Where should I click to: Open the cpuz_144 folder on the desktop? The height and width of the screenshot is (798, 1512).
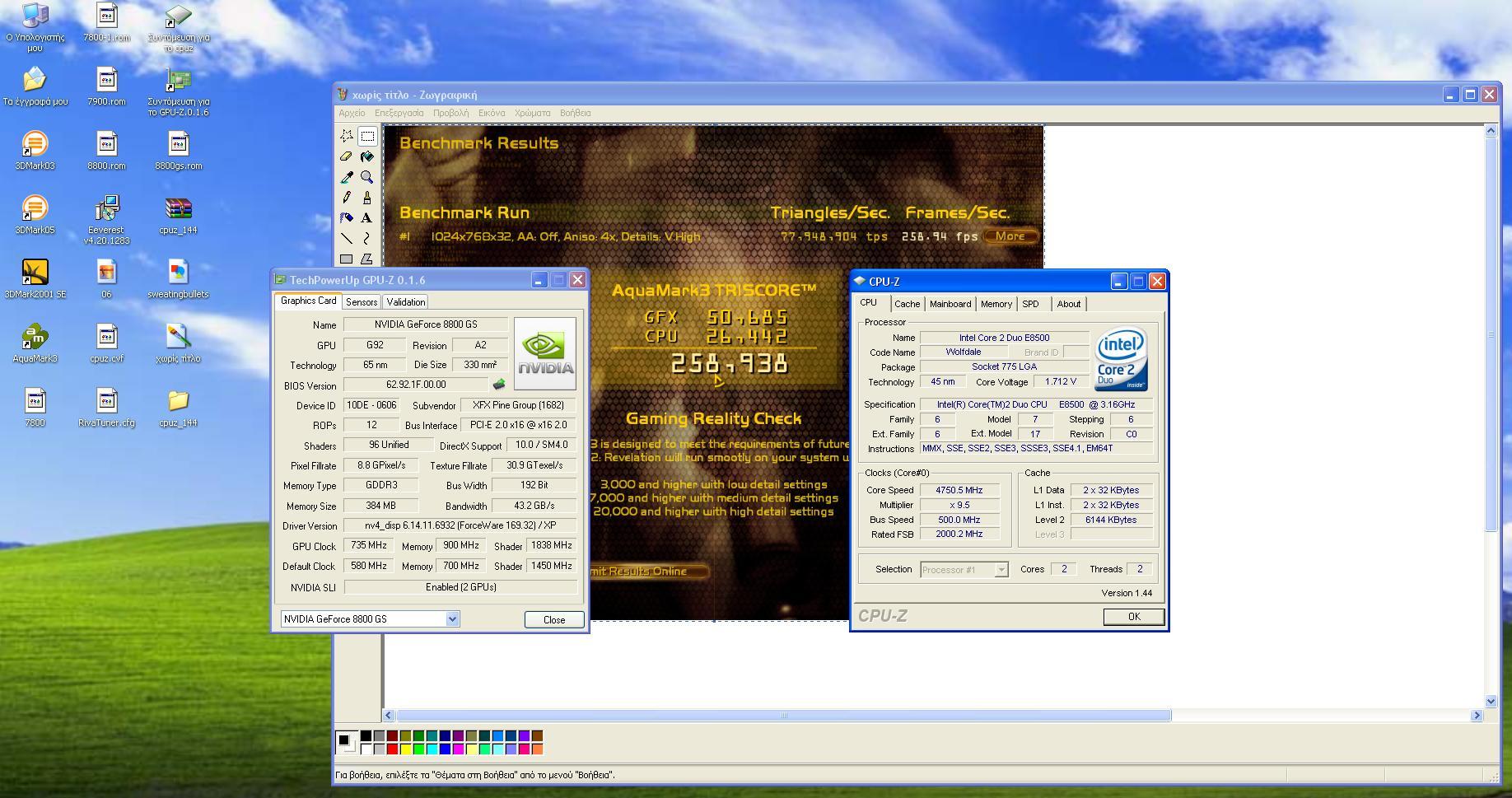click(x=178, y=408)
